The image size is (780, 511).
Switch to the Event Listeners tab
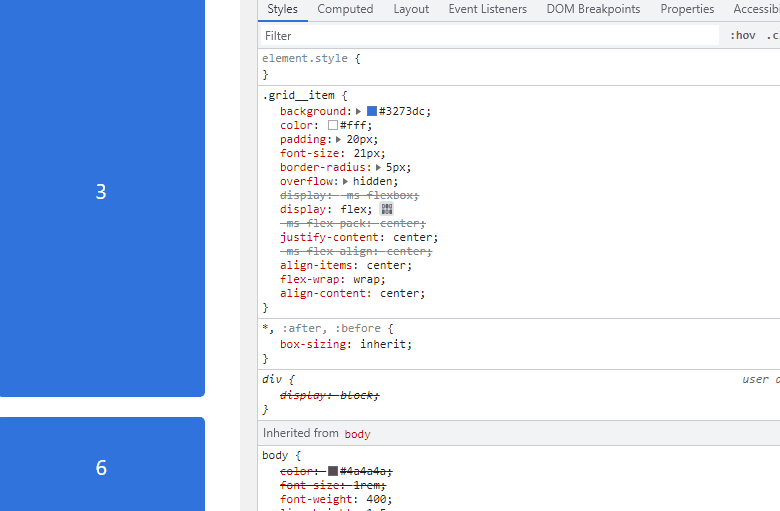(x=488, y=9)
